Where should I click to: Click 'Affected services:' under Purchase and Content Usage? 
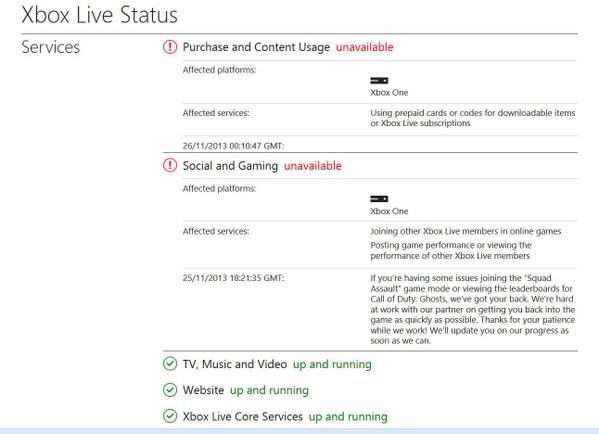tap(216, 113)
